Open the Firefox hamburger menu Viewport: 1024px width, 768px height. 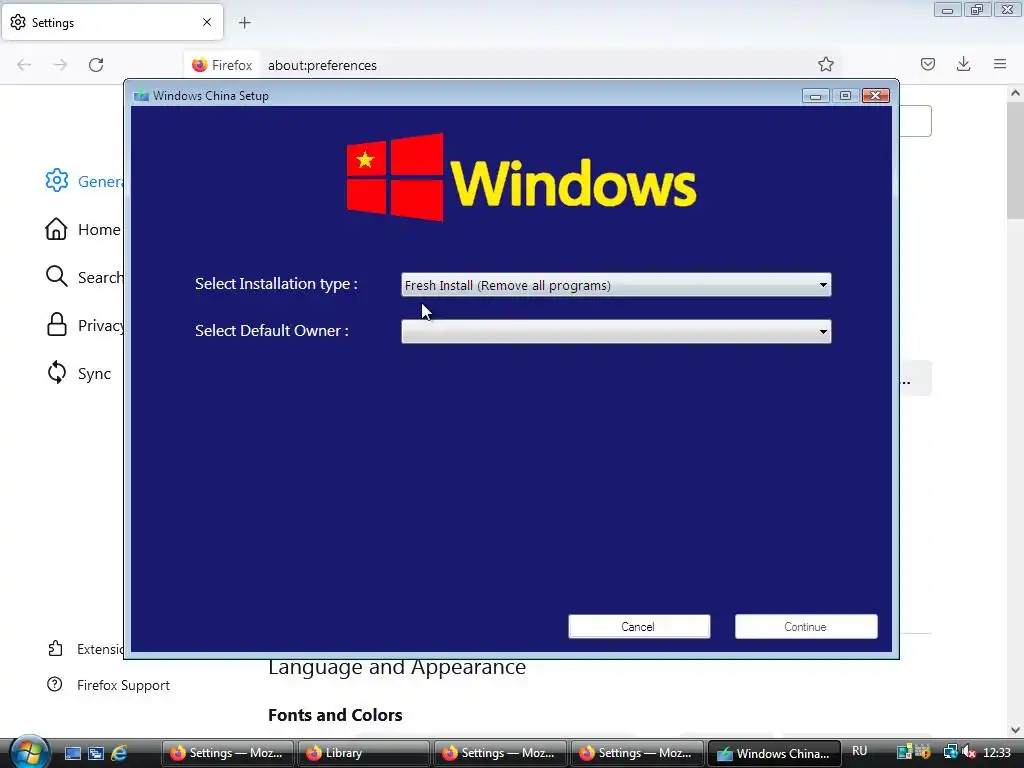[1000, 64]
